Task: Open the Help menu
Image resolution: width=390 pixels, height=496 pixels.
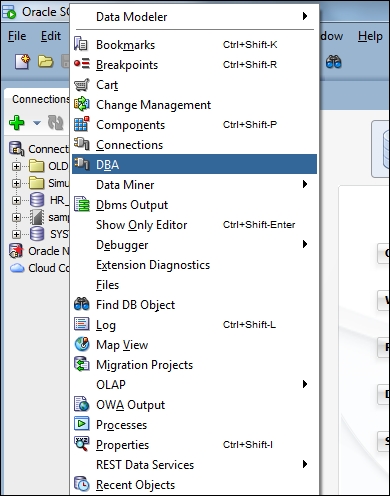Action: pyautogui.click(x=370, y=36)
